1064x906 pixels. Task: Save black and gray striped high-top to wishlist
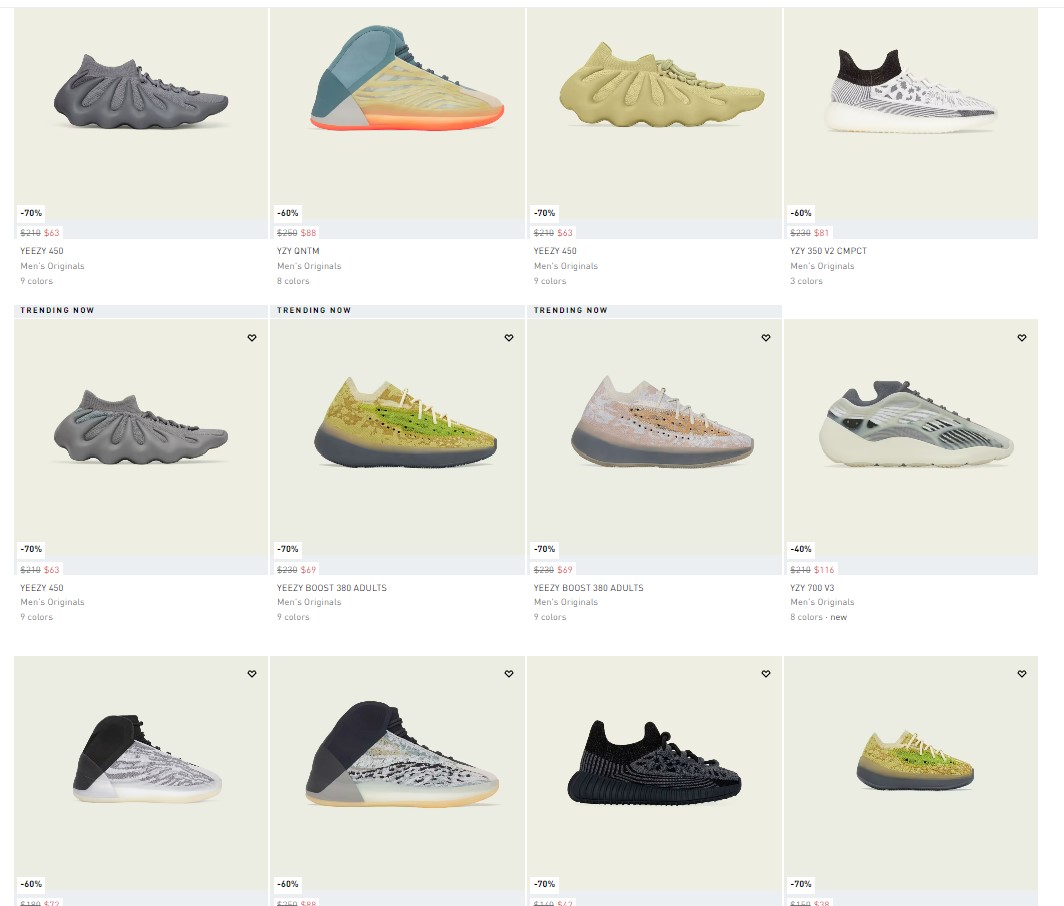252,674
